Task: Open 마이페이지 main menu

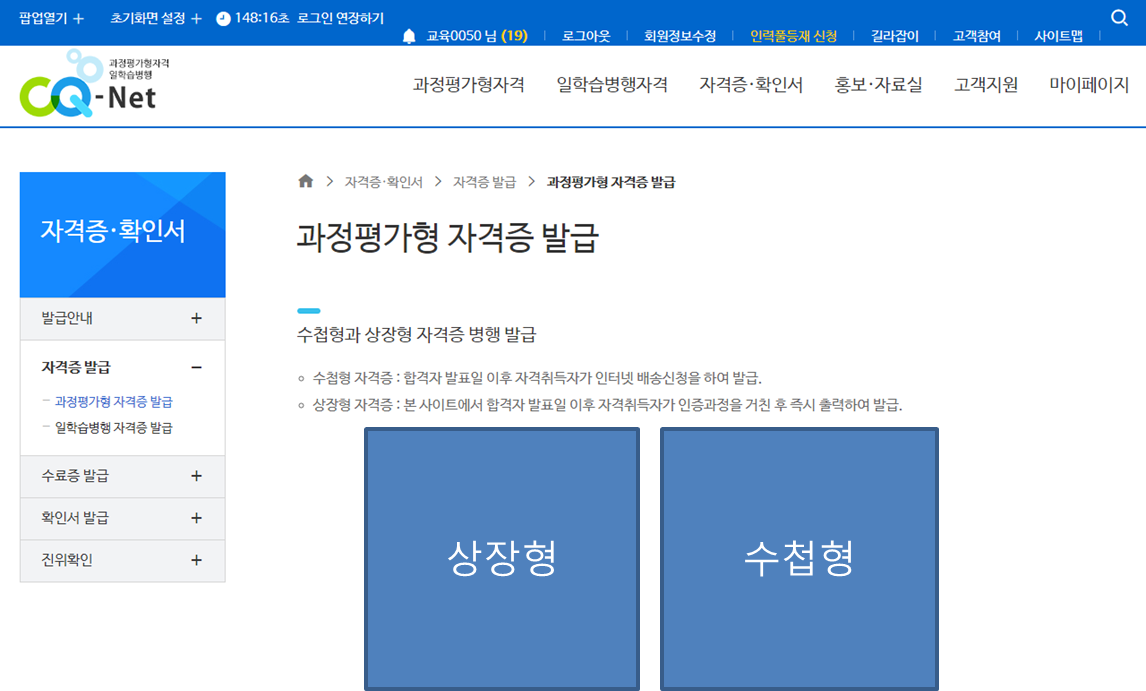Action: tap(1089, 85)
